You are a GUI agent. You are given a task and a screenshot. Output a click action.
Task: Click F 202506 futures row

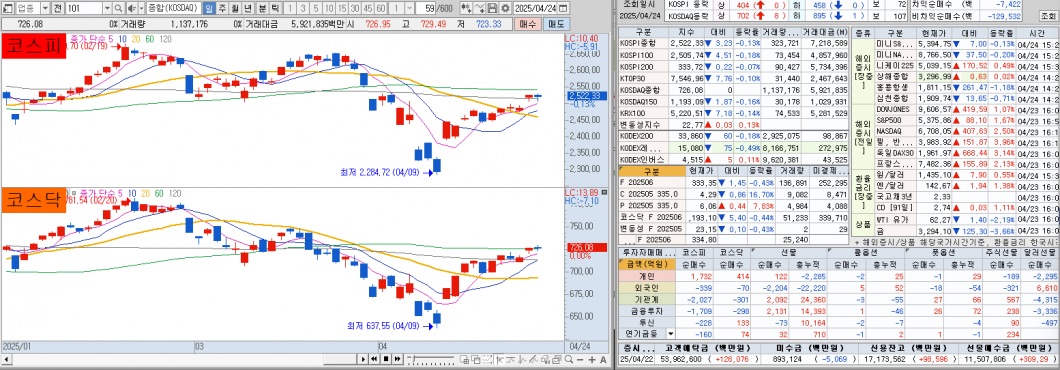coord(733,183)
